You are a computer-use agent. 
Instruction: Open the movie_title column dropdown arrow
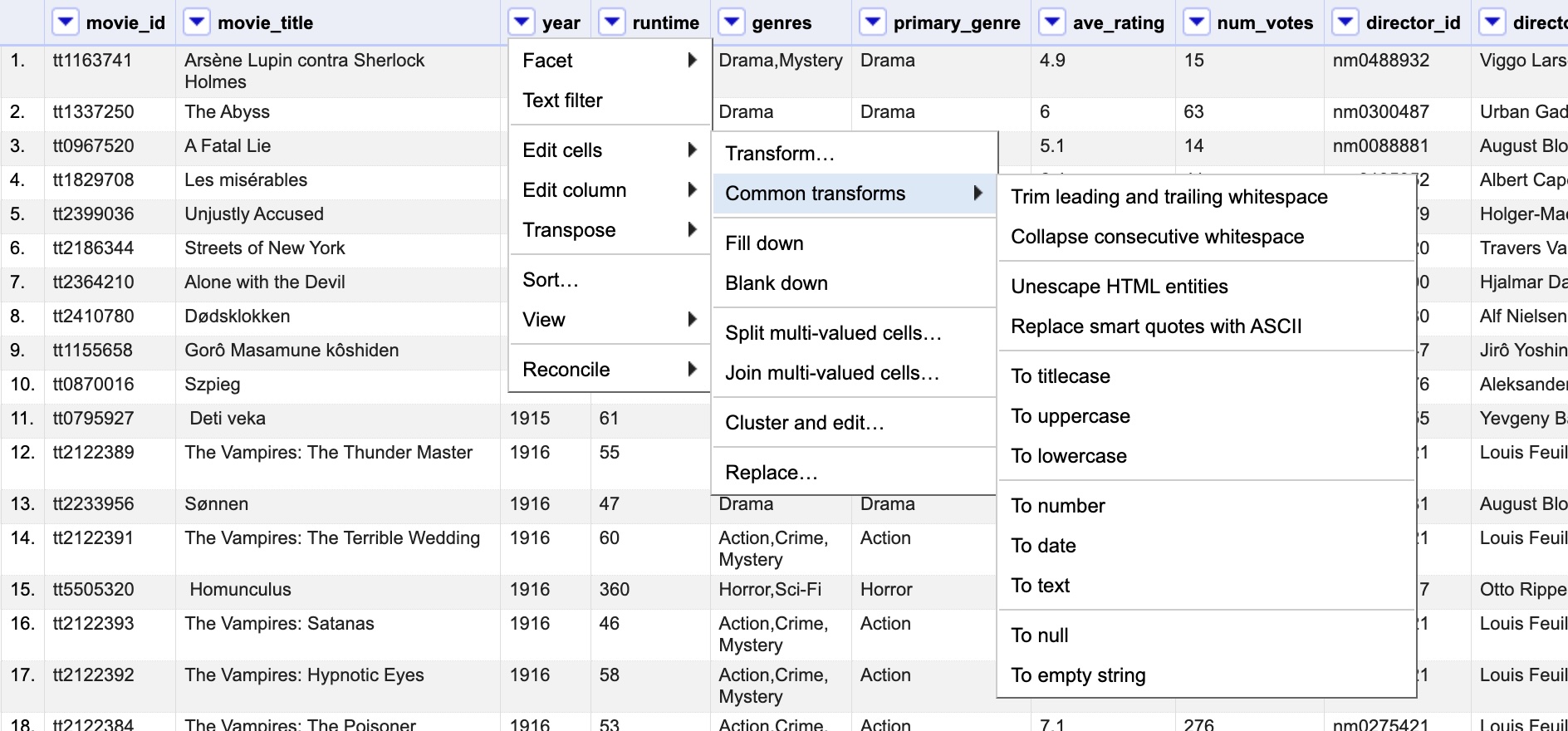tap(197, 22)
